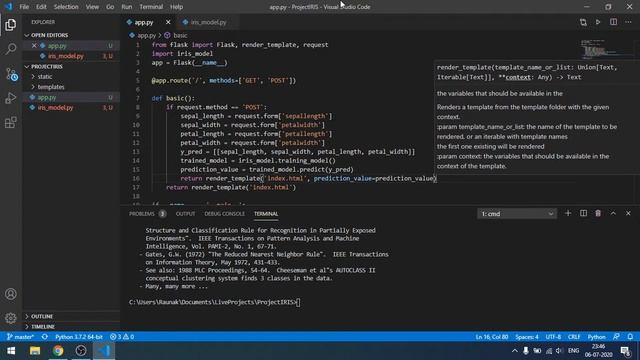Open the Selection menu

pos(66,7)
